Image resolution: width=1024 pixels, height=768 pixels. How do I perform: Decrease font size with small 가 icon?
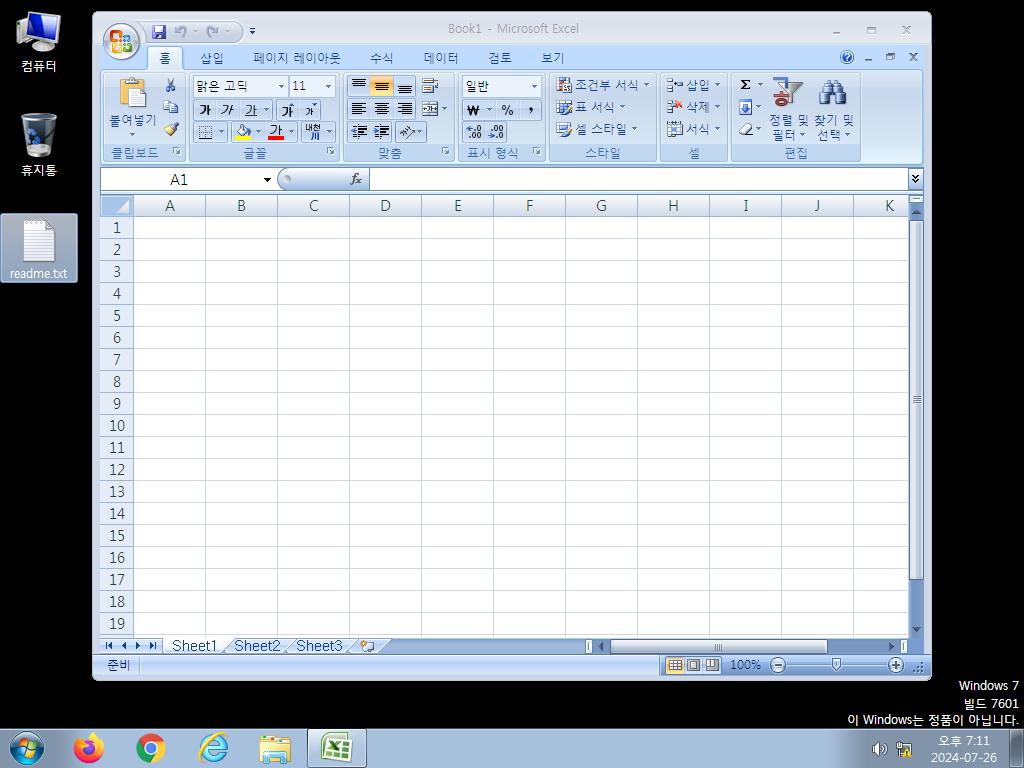[310, 110]
